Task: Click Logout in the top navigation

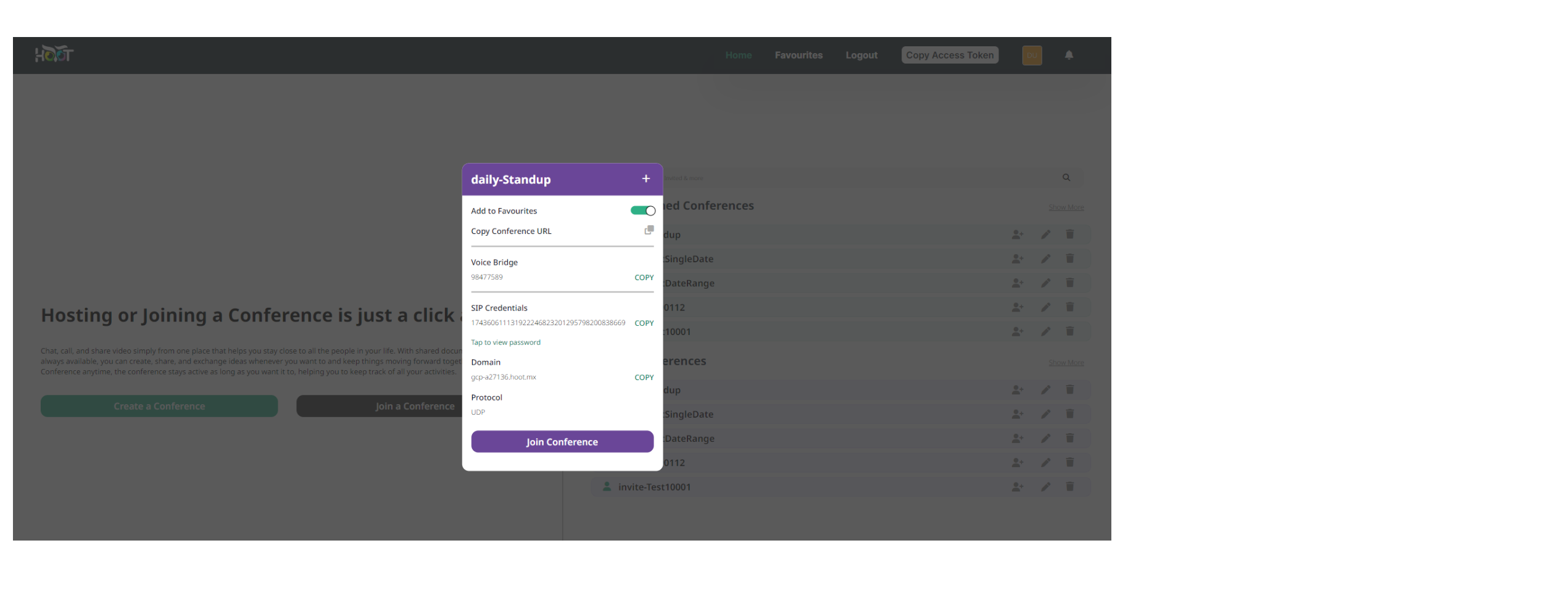Action: (861, 56)
